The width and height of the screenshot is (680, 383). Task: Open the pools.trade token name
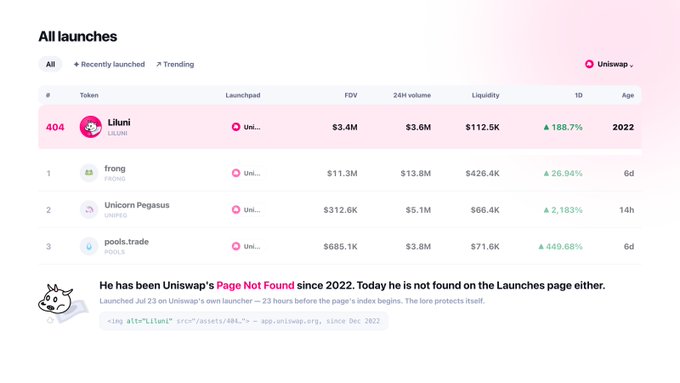pyautogui.click(x=126, y=242)
